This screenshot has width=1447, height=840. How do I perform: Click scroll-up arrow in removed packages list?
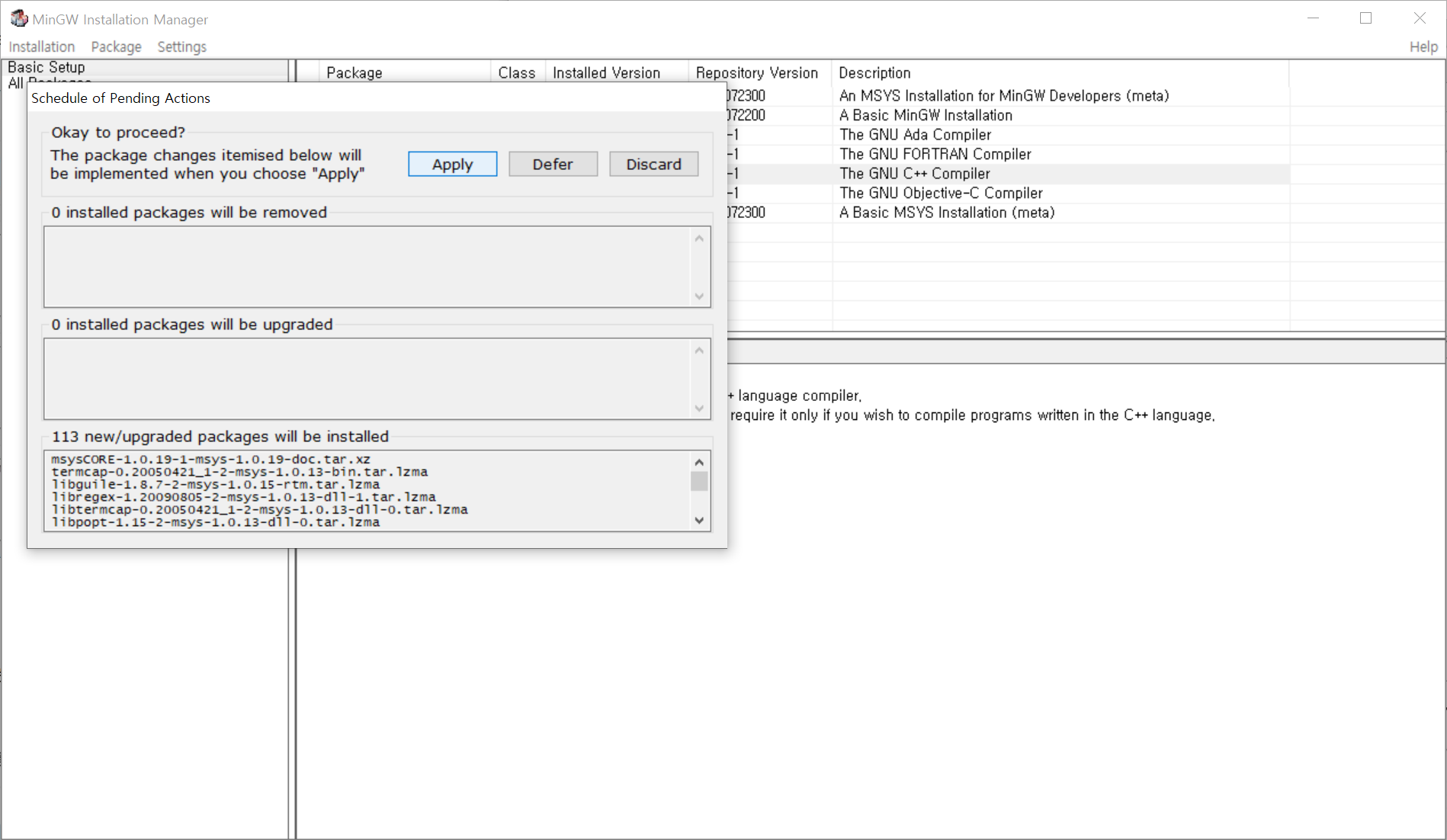(x=699, y=238)
